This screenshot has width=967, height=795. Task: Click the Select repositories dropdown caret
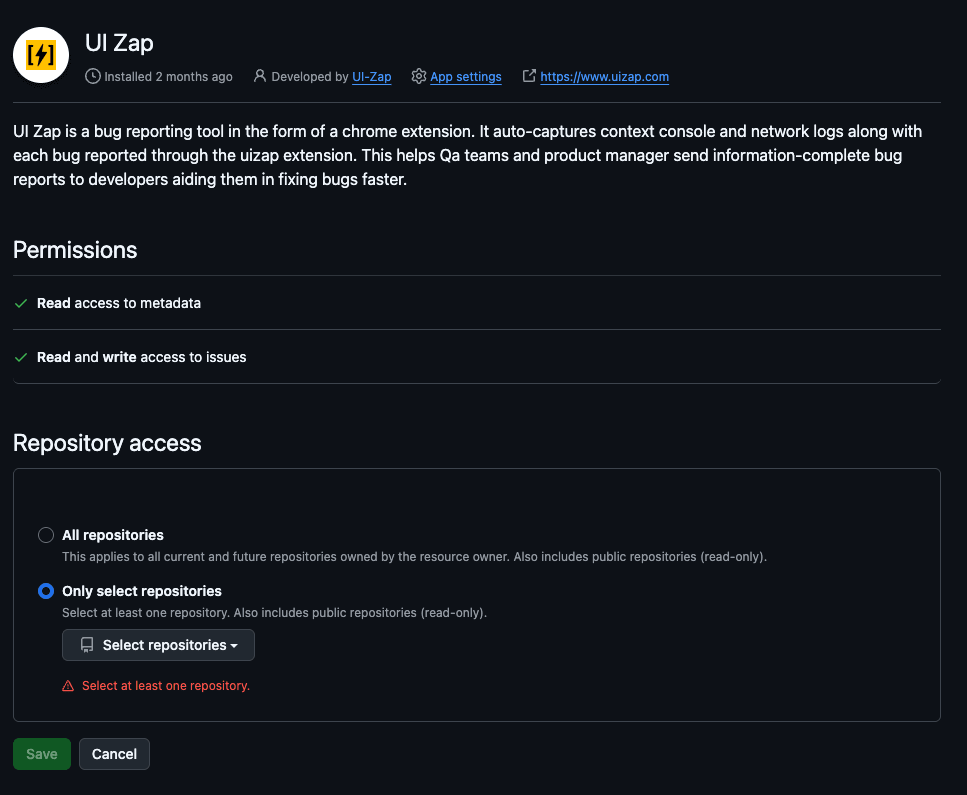234,646
